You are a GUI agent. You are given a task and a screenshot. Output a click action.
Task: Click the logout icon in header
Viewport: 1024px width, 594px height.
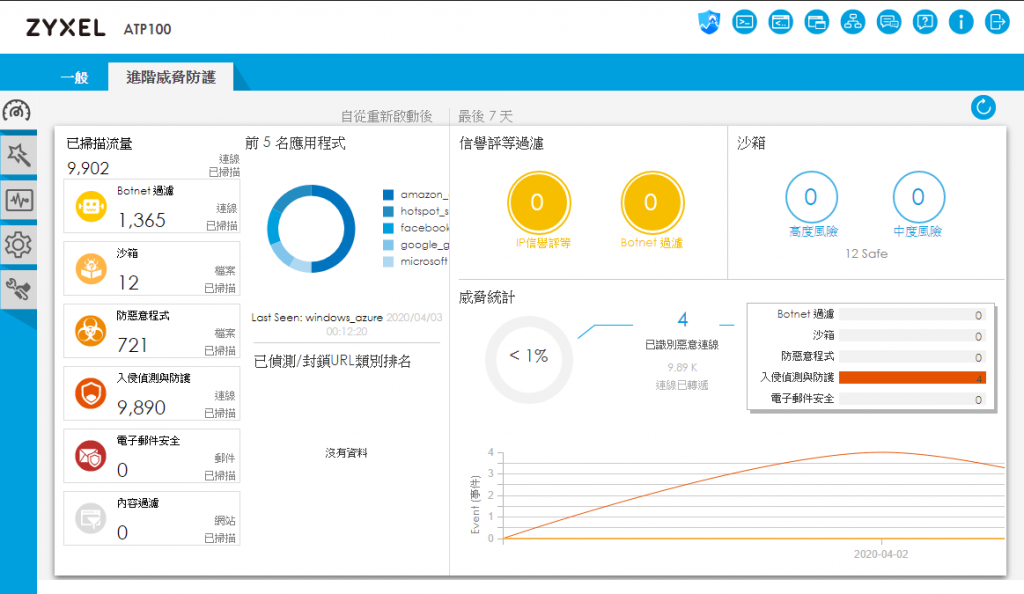pyautogui.click(x=997, y=22)
